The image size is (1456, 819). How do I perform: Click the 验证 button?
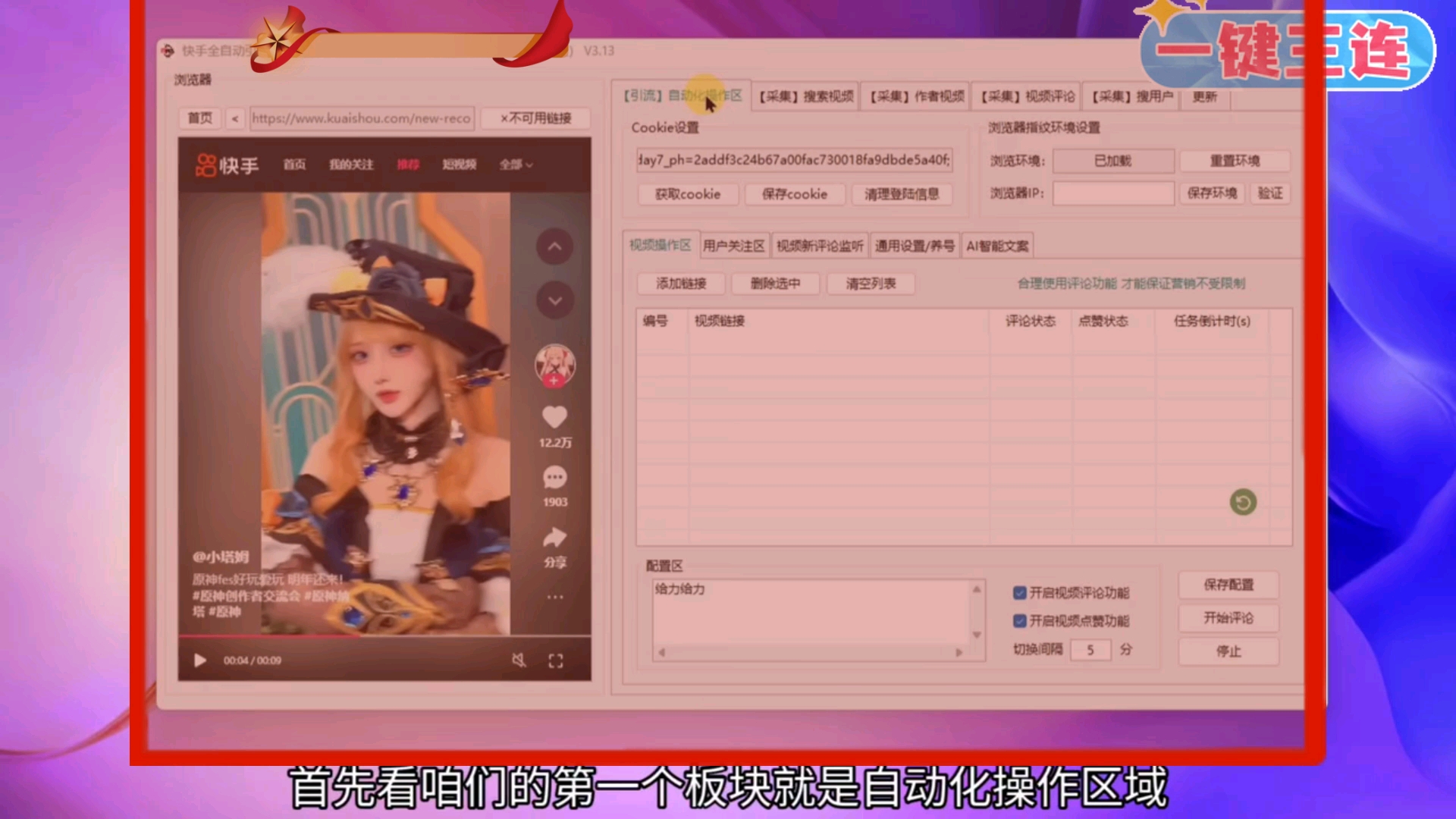[x=1269, y=193]
